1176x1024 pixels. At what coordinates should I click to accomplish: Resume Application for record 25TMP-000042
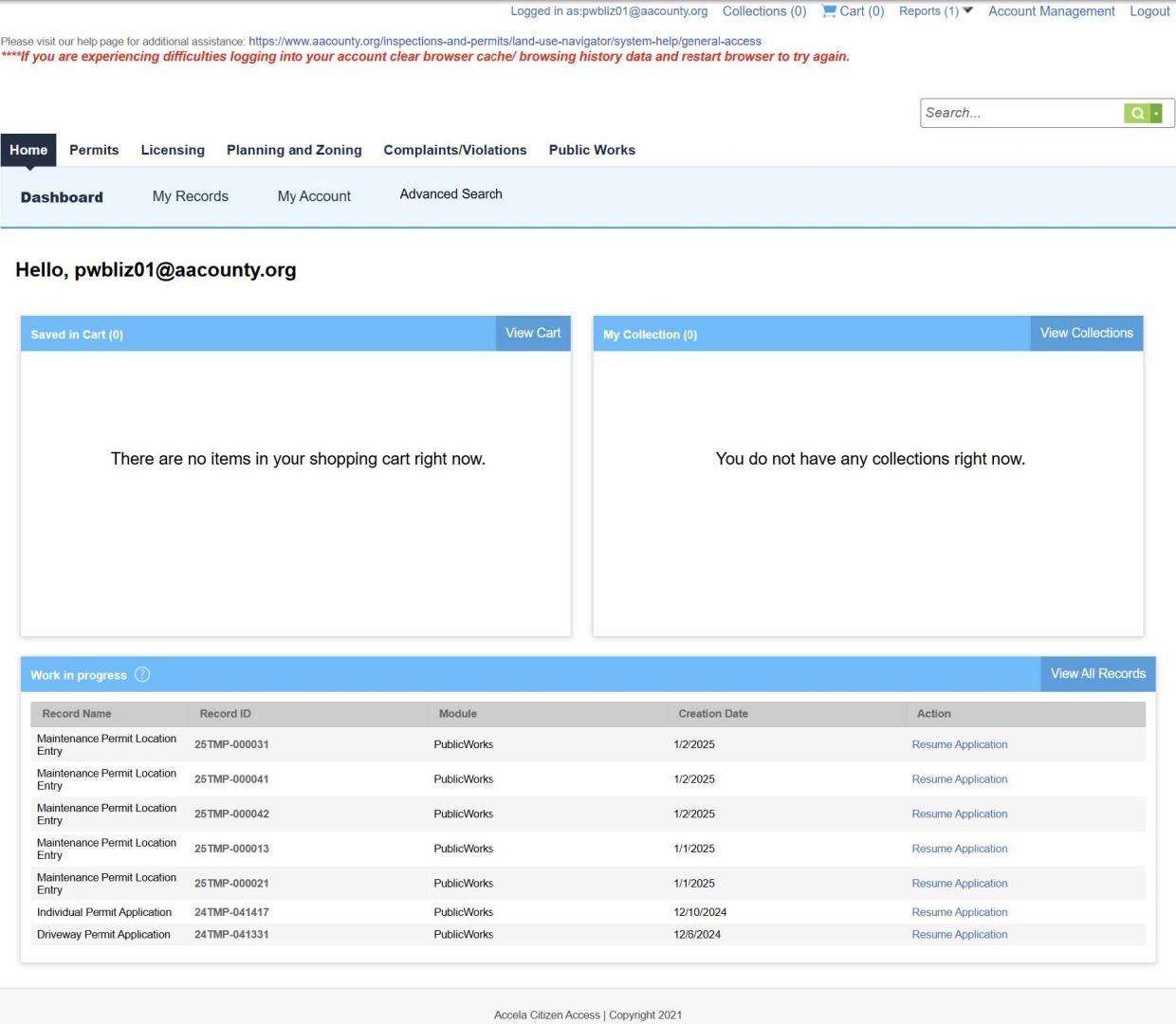pos(960,814)
